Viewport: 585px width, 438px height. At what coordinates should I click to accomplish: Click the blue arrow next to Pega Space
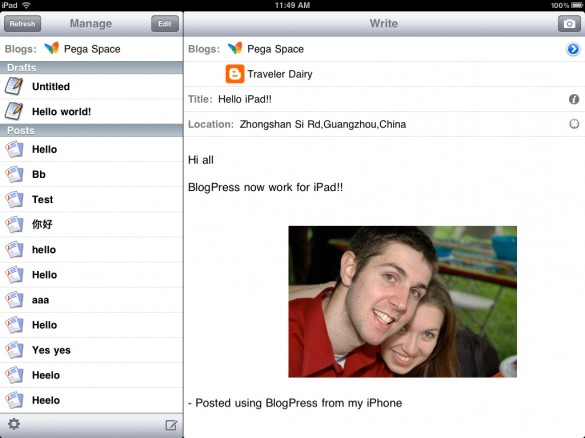pyautogui.click(x=573, y=49)
